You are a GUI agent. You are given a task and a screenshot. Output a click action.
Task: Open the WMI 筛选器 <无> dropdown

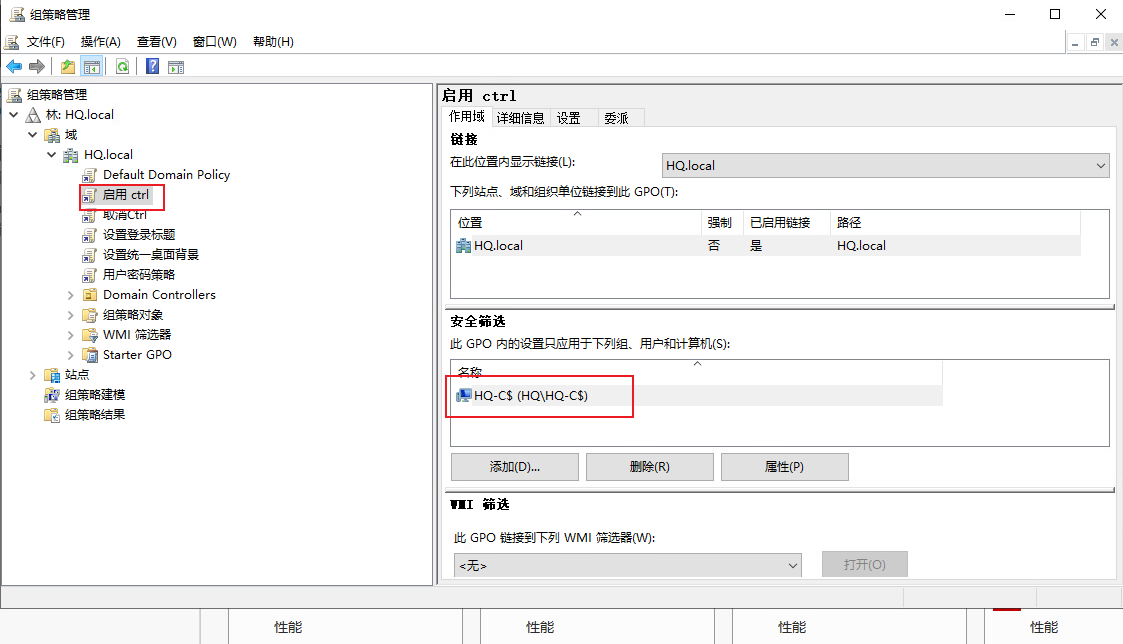coord(627,565)
